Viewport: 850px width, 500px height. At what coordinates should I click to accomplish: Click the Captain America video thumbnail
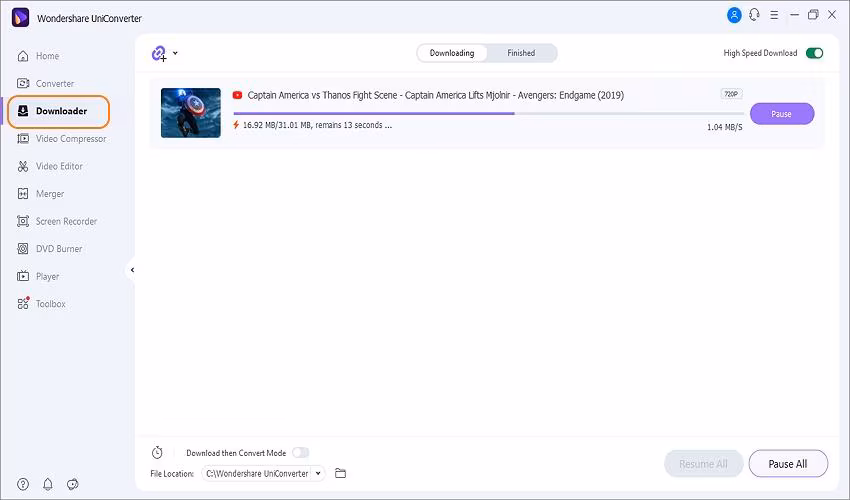[x=191, y=113]
